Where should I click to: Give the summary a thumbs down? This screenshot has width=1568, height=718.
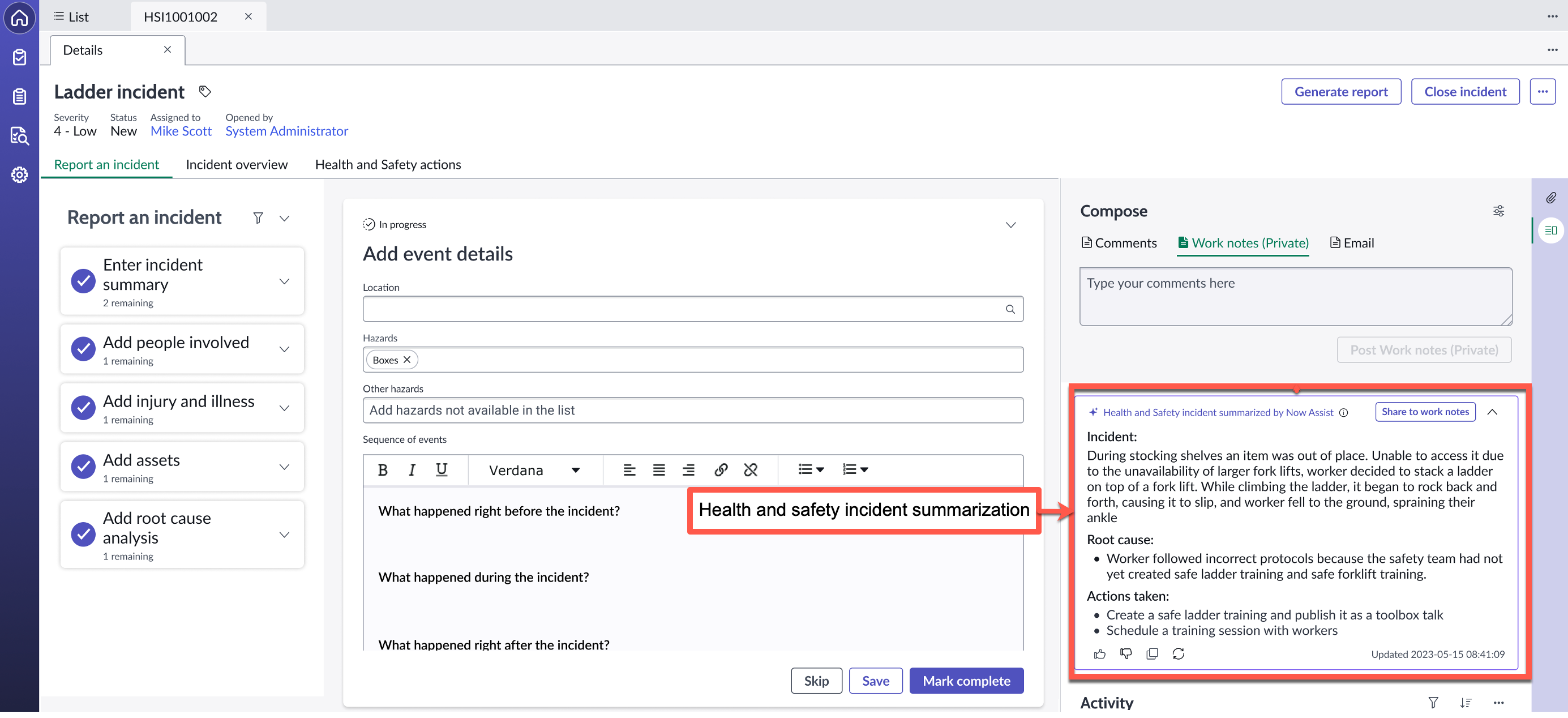click(x=1125, y=653)
